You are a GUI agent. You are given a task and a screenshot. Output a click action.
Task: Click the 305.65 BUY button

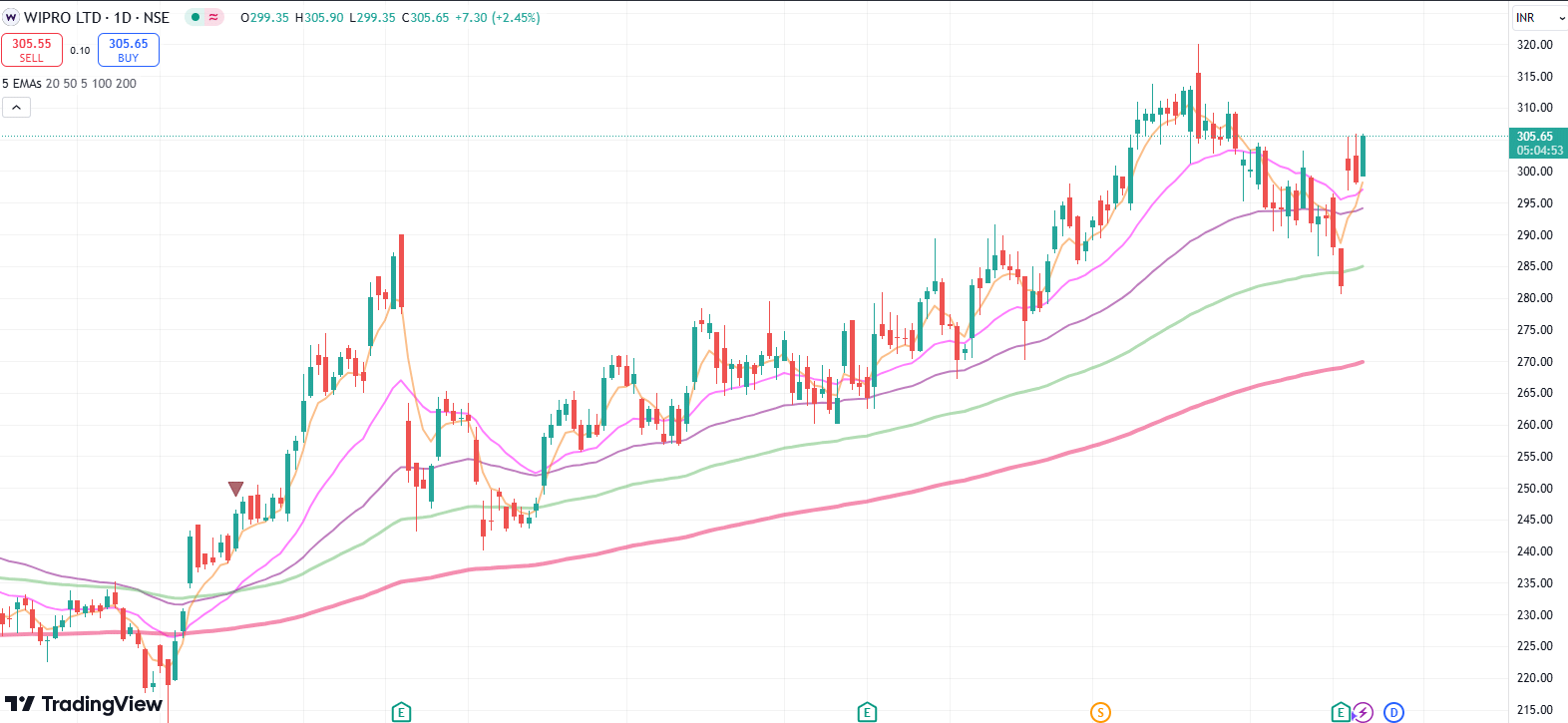coord(129,50)
